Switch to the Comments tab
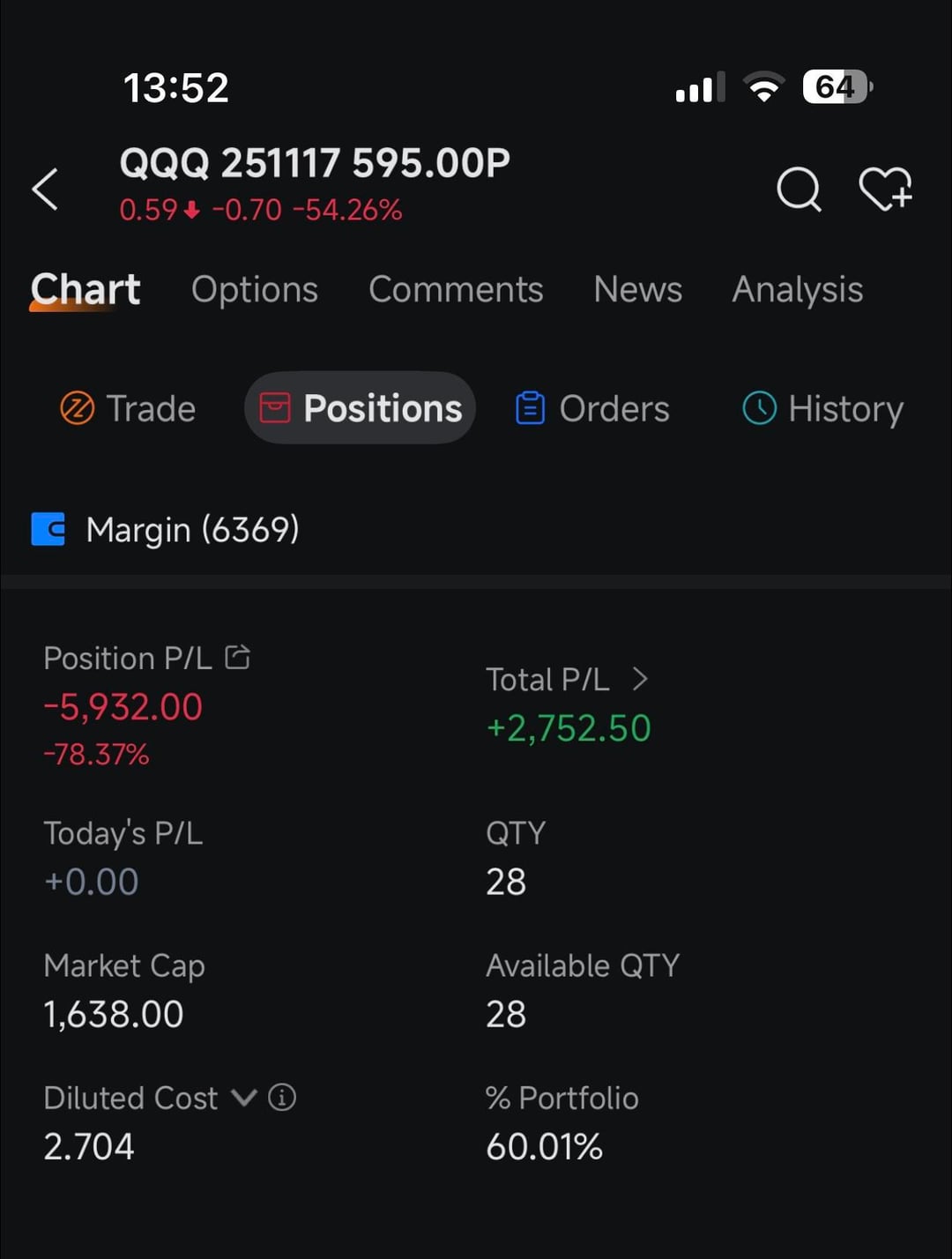Screen dimensions: 952x1259 click(x=456, y=289)
